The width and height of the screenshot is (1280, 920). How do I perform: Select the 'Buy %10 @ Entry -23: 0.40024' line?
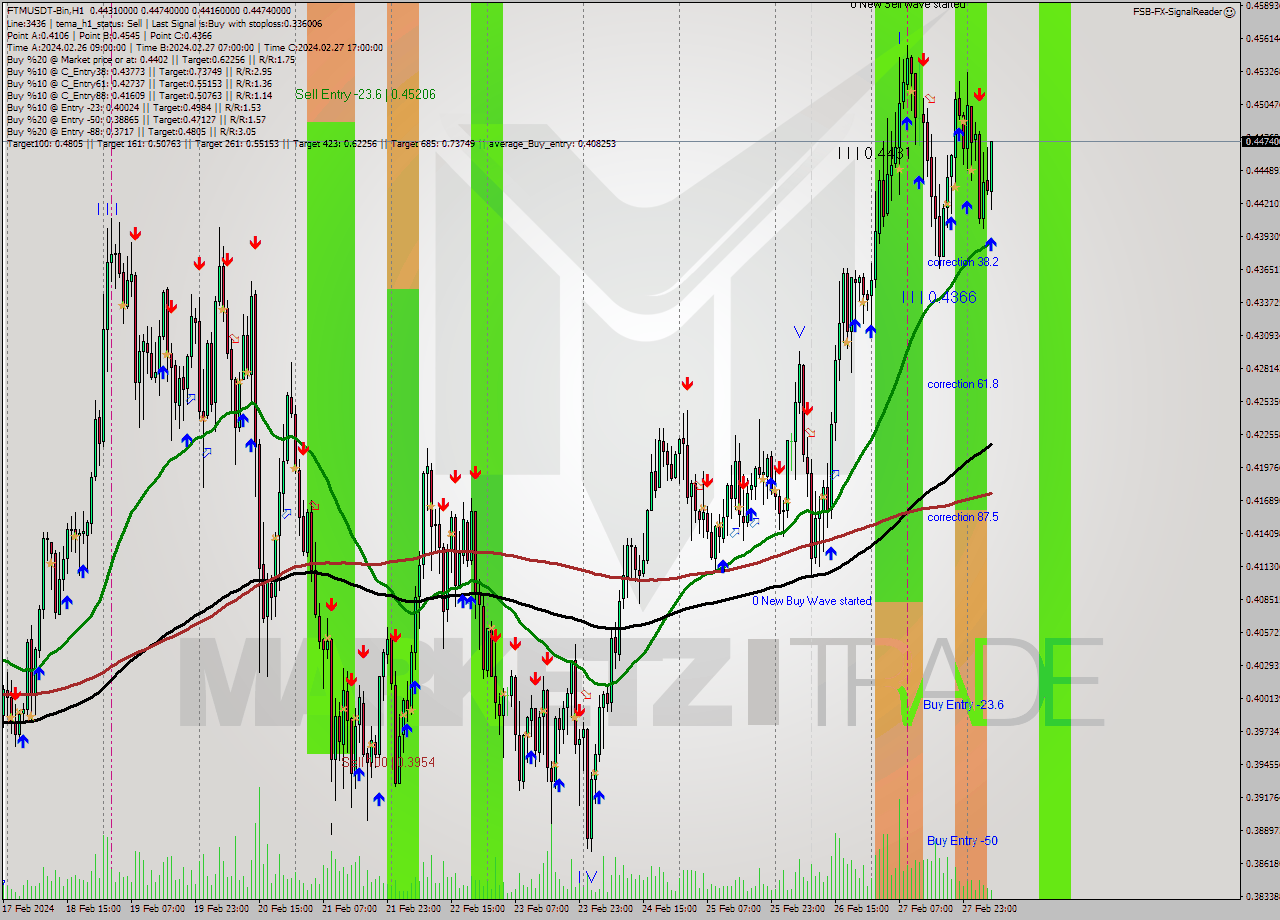(133, 107)
